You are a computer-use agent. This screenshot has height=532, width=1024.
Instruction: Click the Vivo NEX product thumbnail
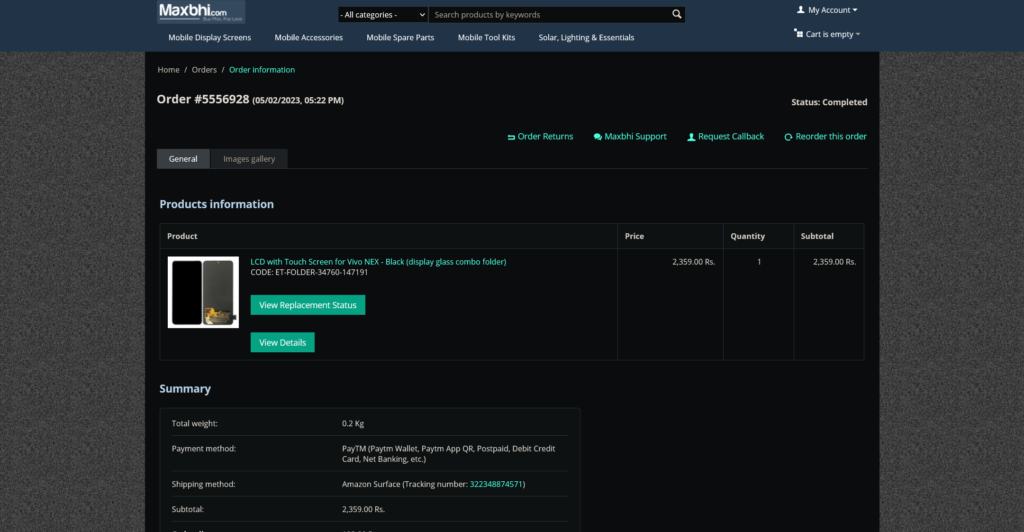point(203,292)
